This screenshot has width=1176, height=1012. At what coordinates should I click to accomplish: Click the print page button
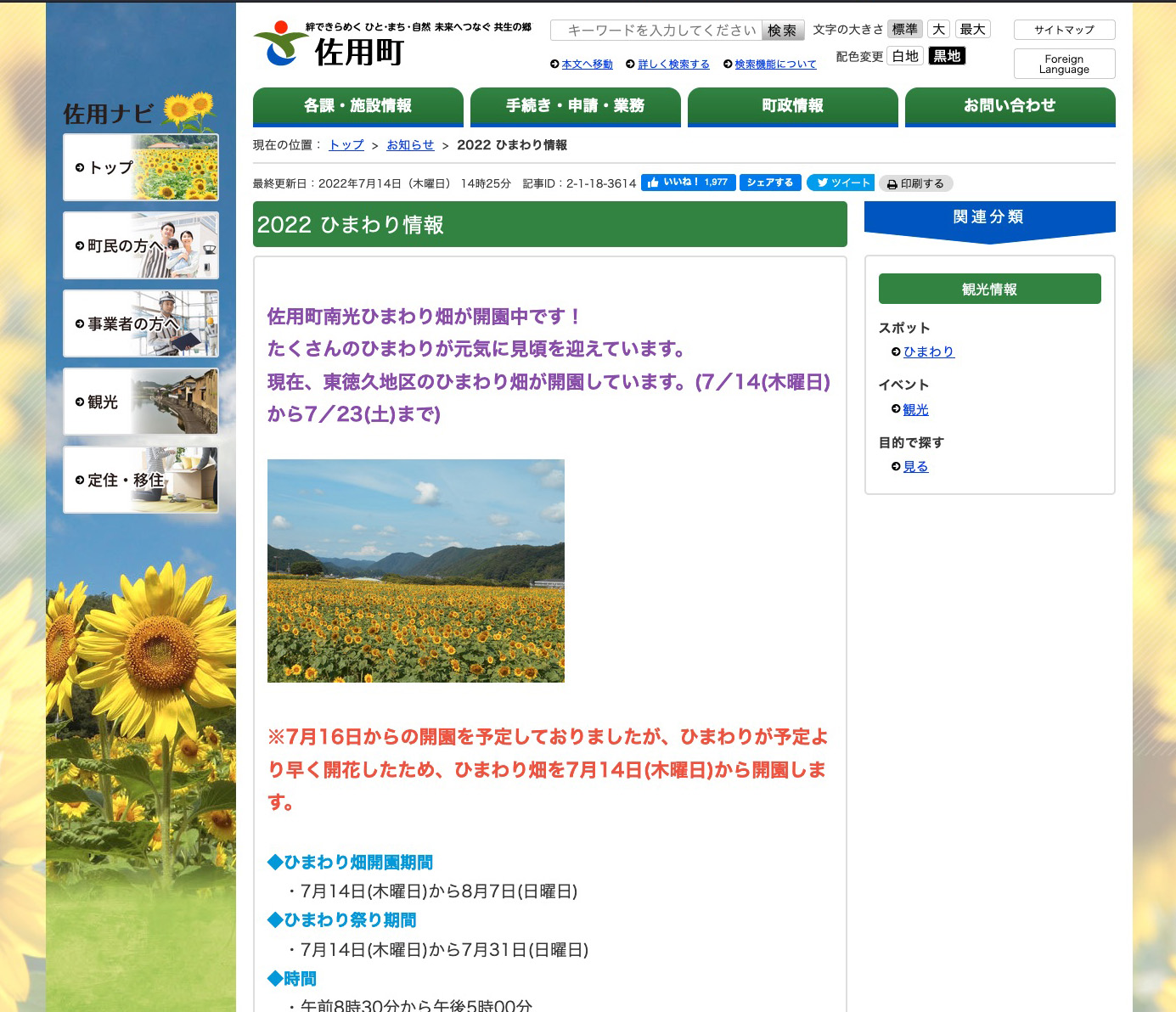[915, 183]
